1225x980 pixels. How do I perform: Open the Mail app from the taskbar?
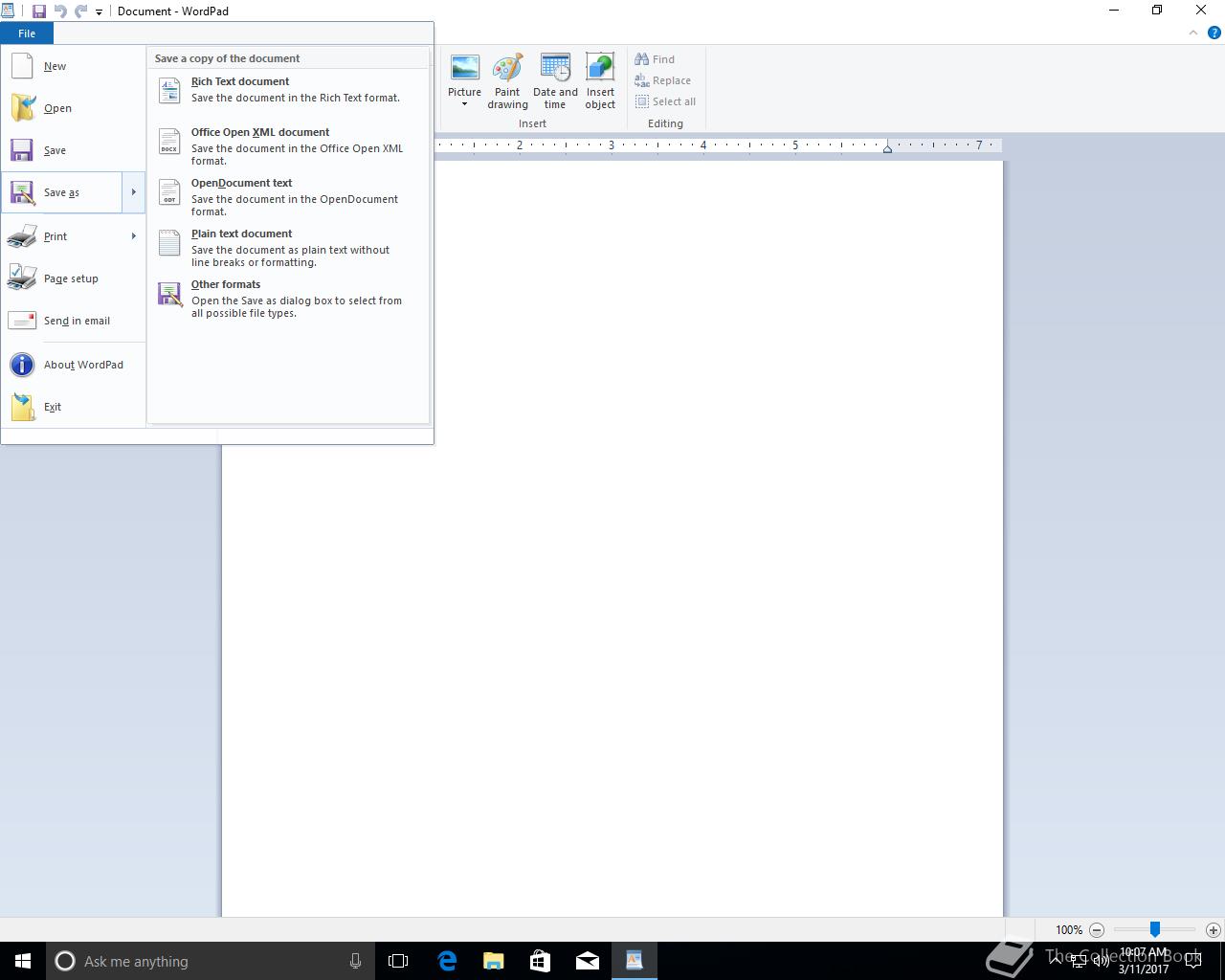(588, 961)
